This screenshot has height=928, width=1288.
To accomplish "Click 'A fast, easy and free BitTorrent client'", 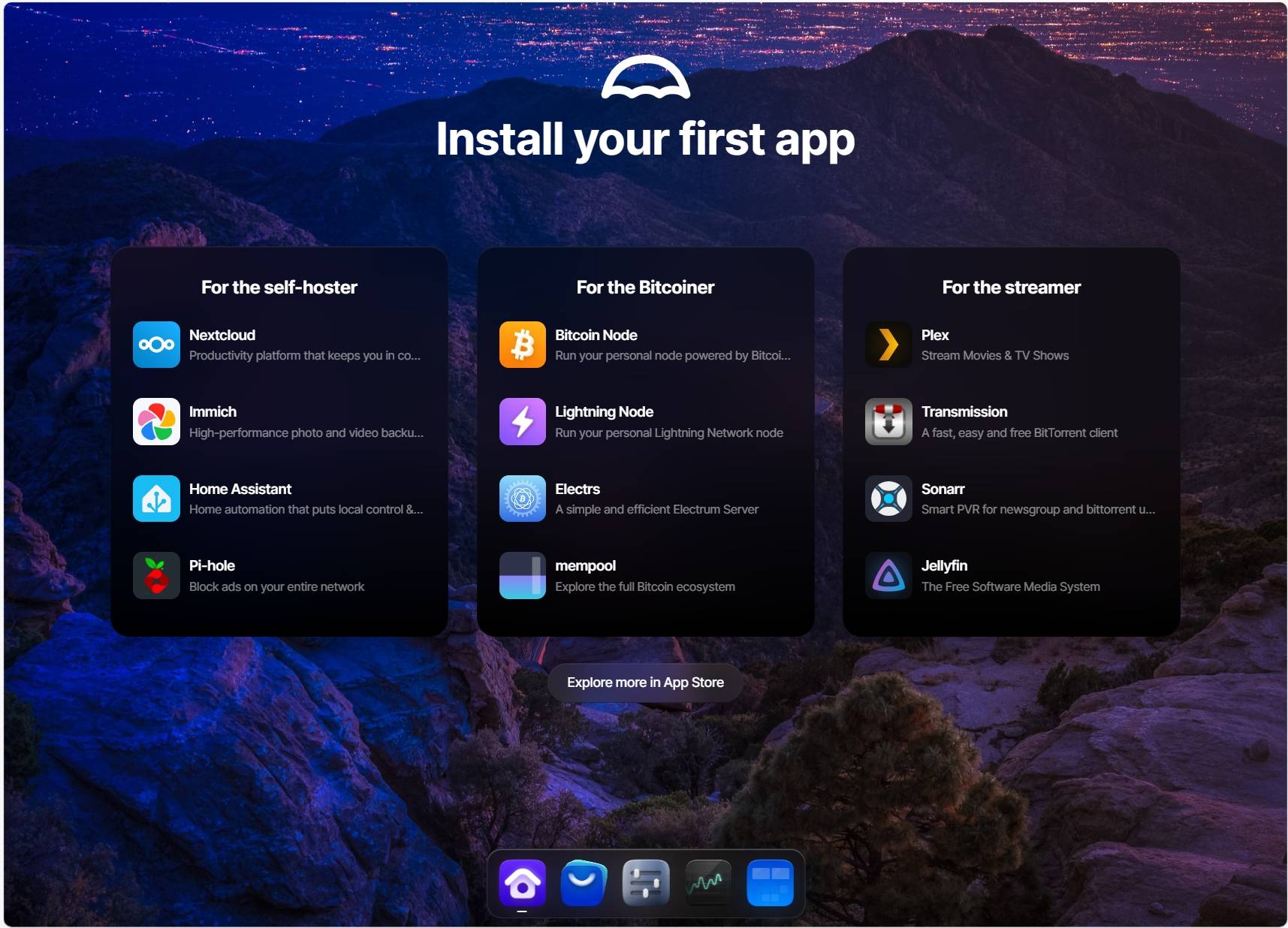I will click(x=1019, y=432).
